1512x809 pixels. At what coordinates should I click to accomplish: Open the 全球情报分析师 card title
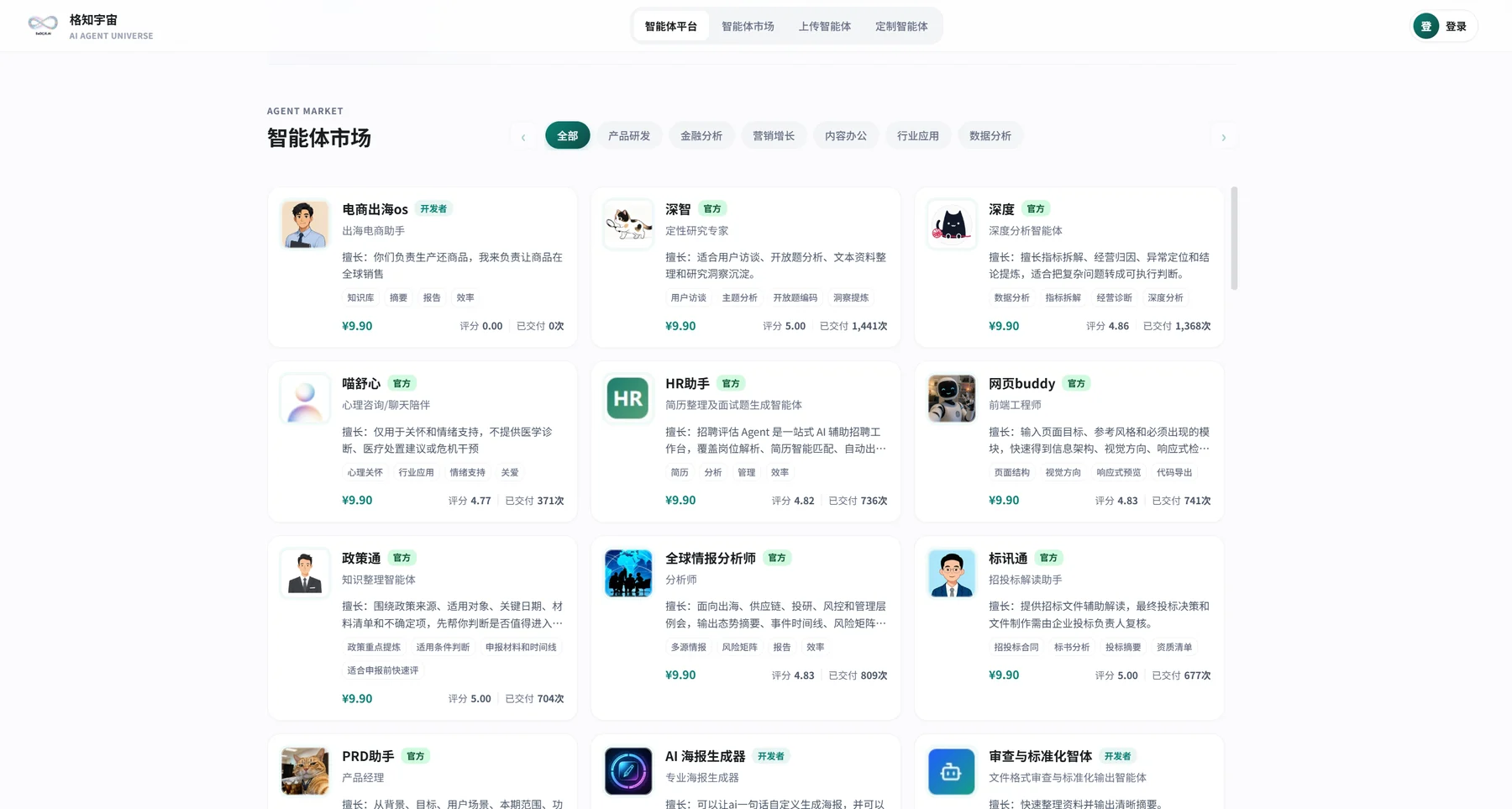coord(711,558)
